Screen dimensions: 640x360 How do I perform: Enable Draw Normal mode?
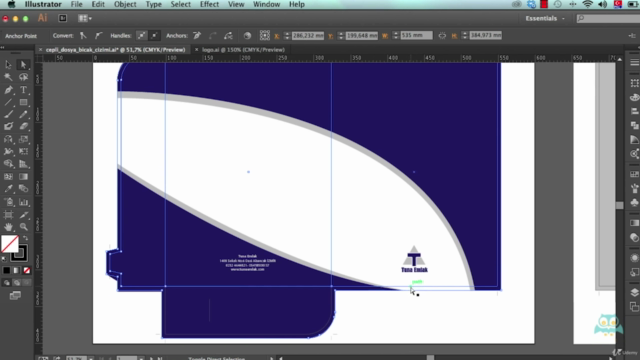pos(7,282)
